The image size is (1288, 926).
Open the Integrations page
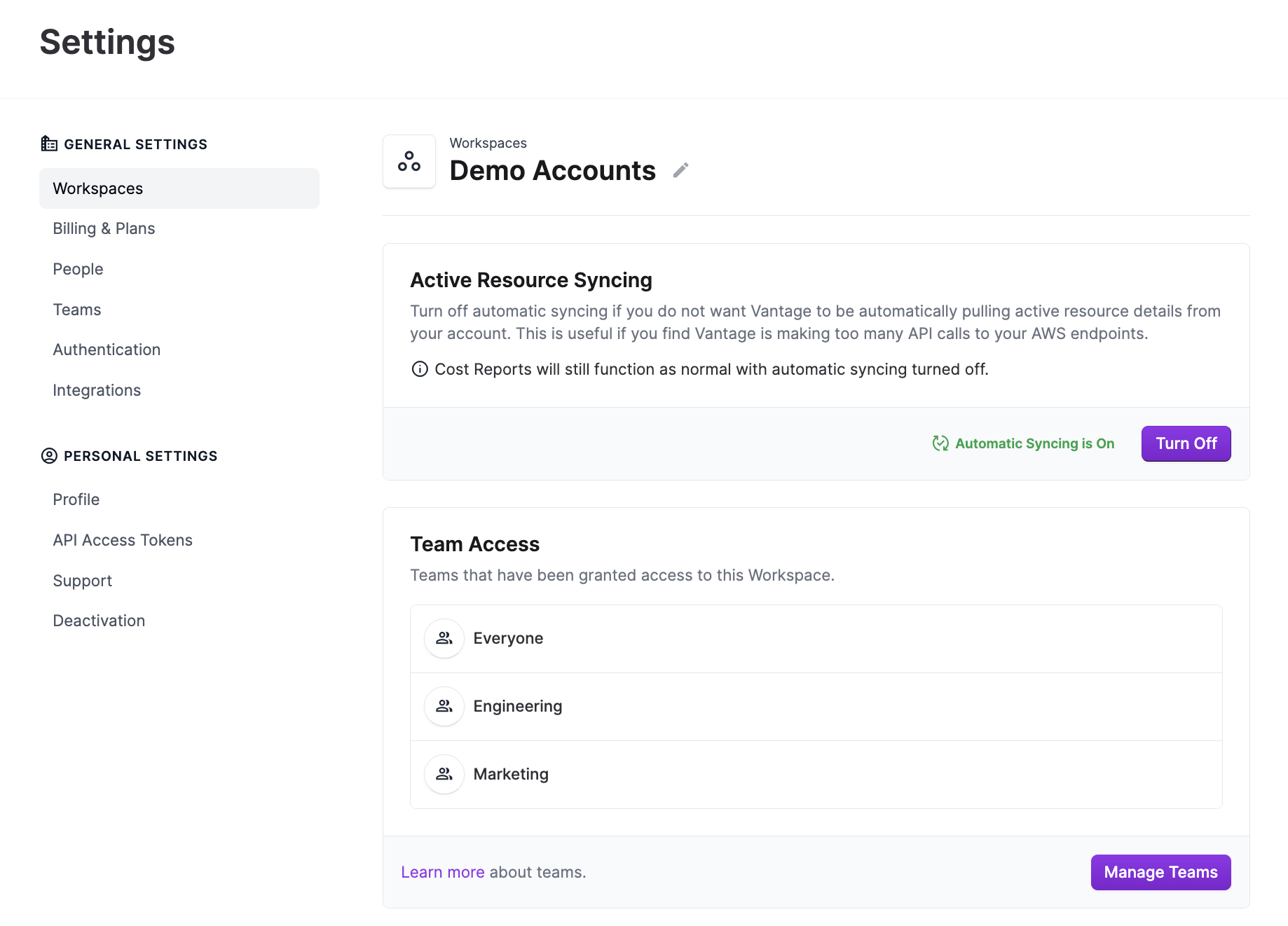[x=97, y=389]
